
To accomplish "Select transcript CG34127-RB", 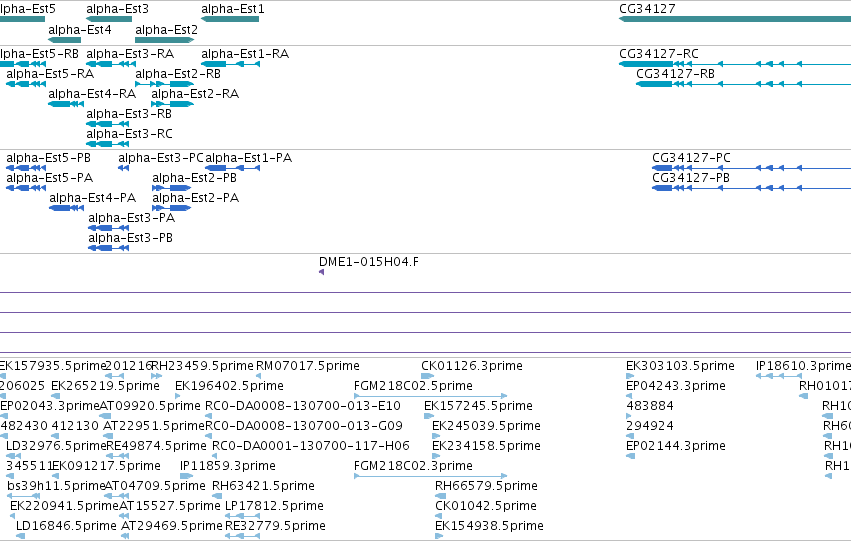I will (x=744, y=84).
